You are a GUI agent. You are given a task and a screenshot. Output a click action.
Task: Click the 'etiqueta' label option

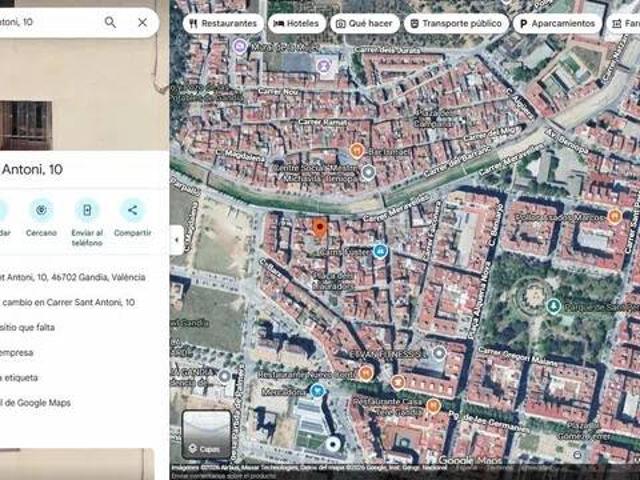pos(19,378)
